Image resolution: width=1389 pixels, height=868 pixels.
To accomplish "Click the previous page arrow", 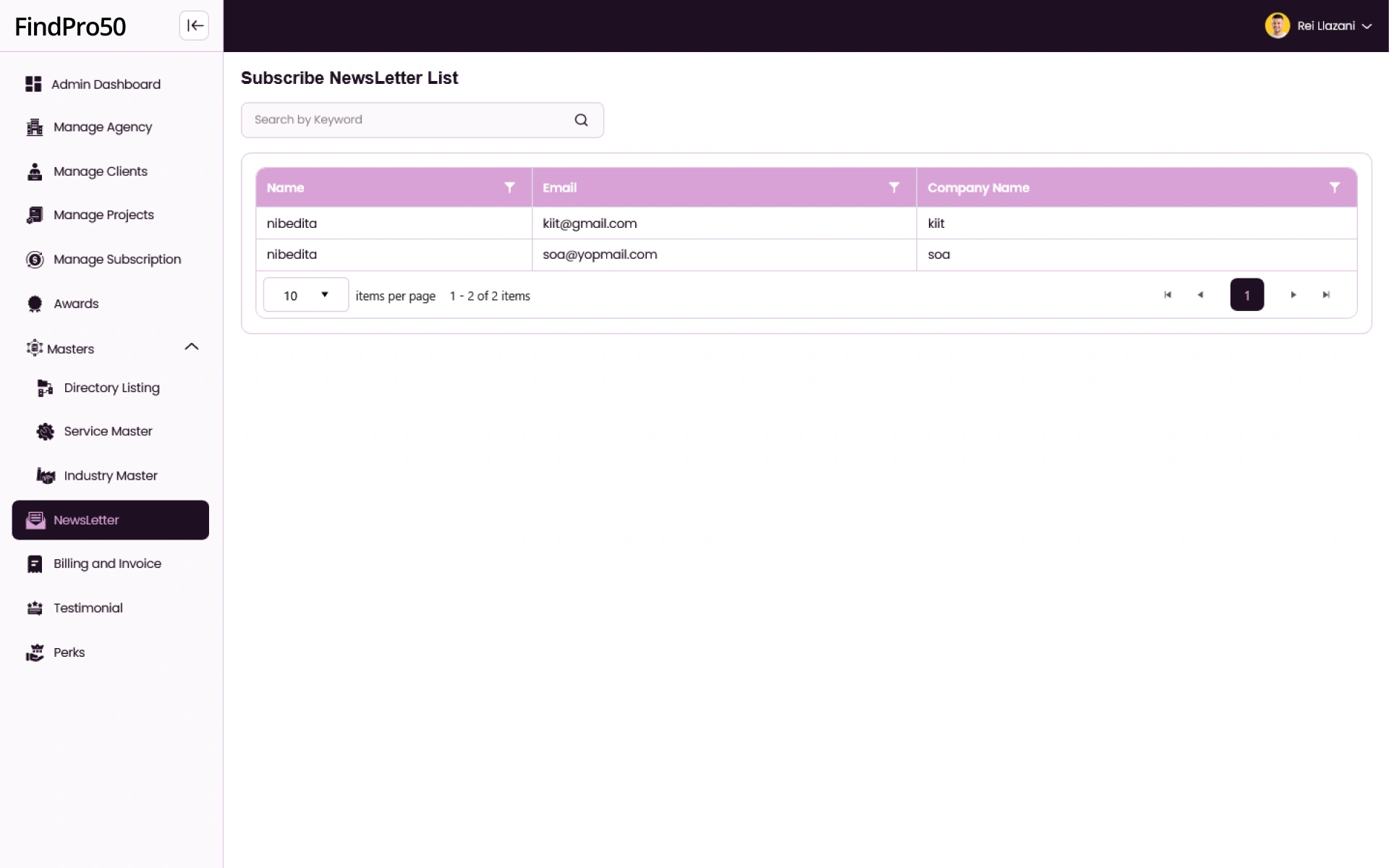I will 1200,295.
